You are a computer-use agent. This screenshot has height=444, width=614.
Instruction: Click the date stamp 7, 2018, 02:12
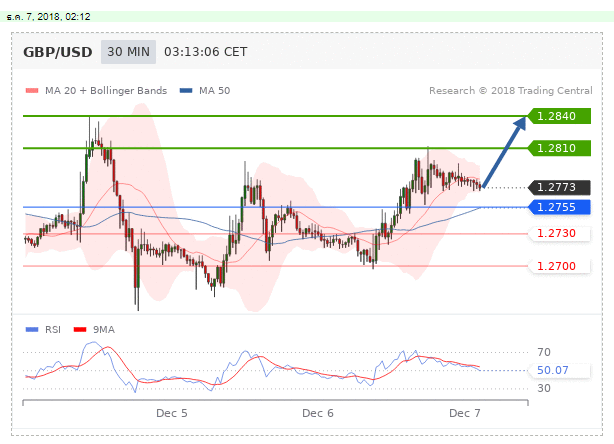tap(49, 17)
